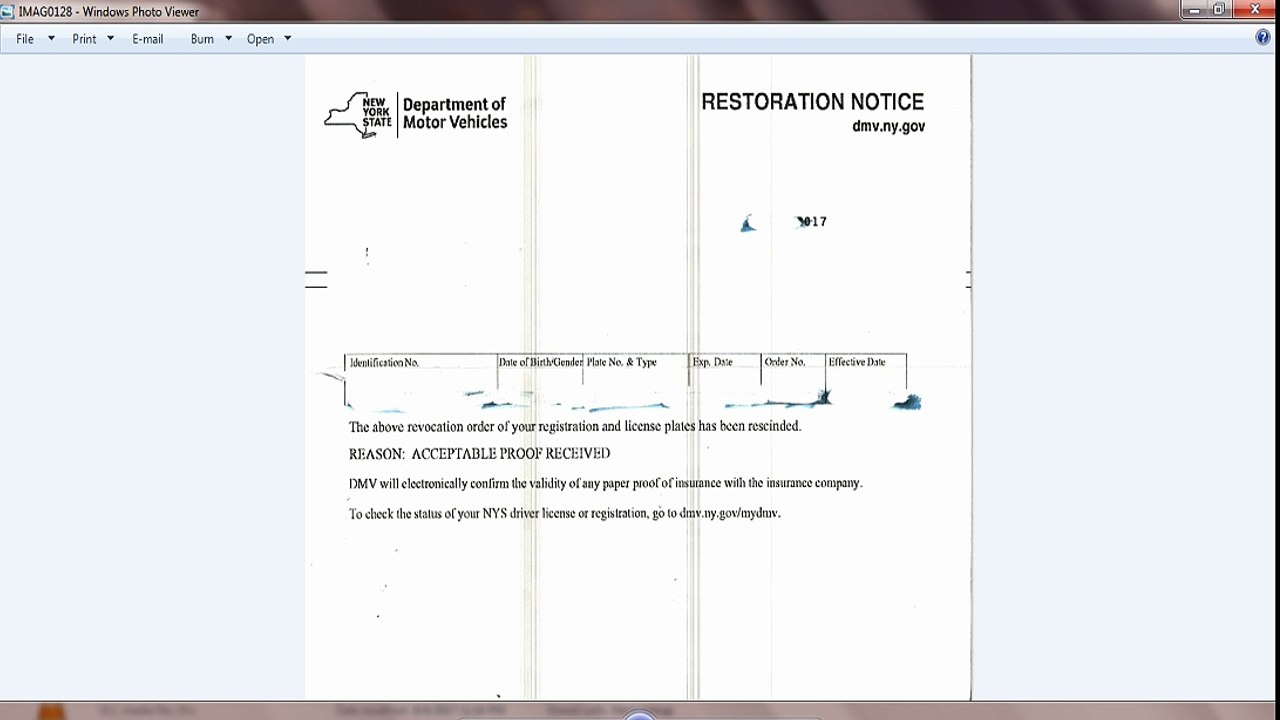Click the New York State logo
Screen dimensions: 1280x720
358,115
